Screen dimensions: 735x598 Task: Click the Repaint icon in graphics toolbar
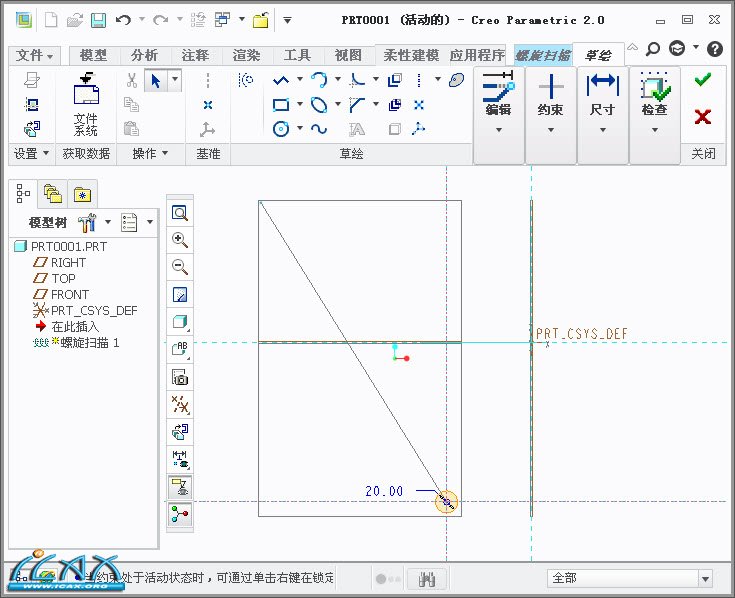click(x=180, y=295)
